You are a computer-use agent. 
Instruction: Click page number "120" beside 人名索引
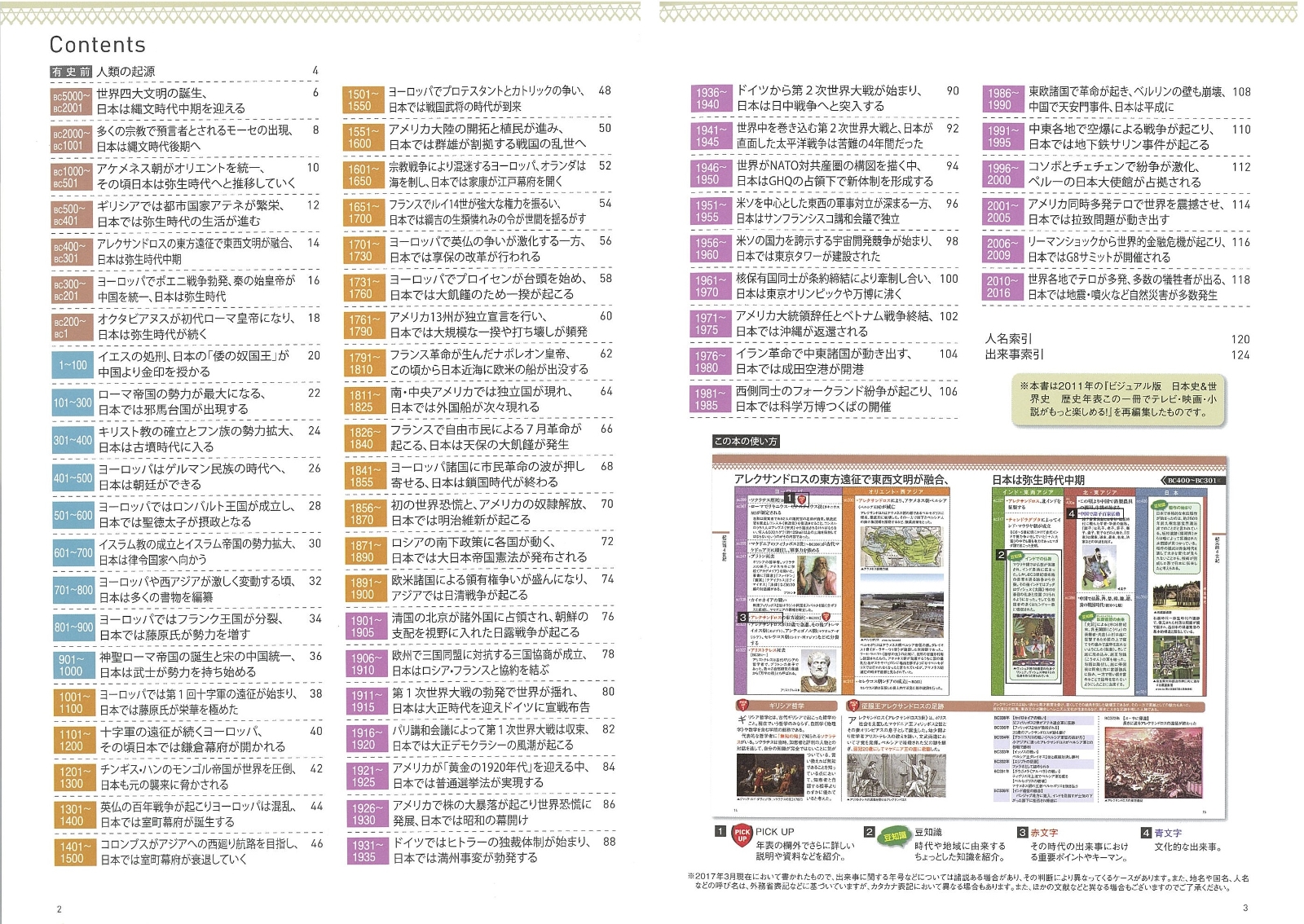1240,339
